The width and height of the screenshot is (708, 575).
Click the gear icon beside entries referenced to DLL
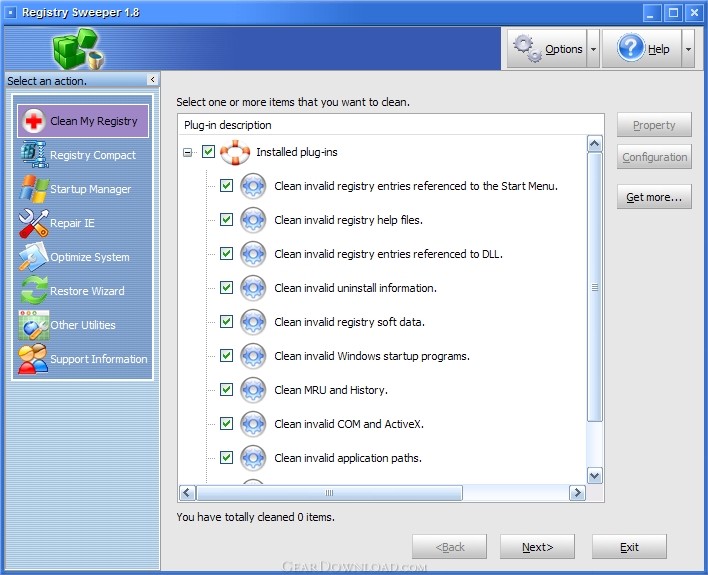pyautogui.click(x=253, y=254)
